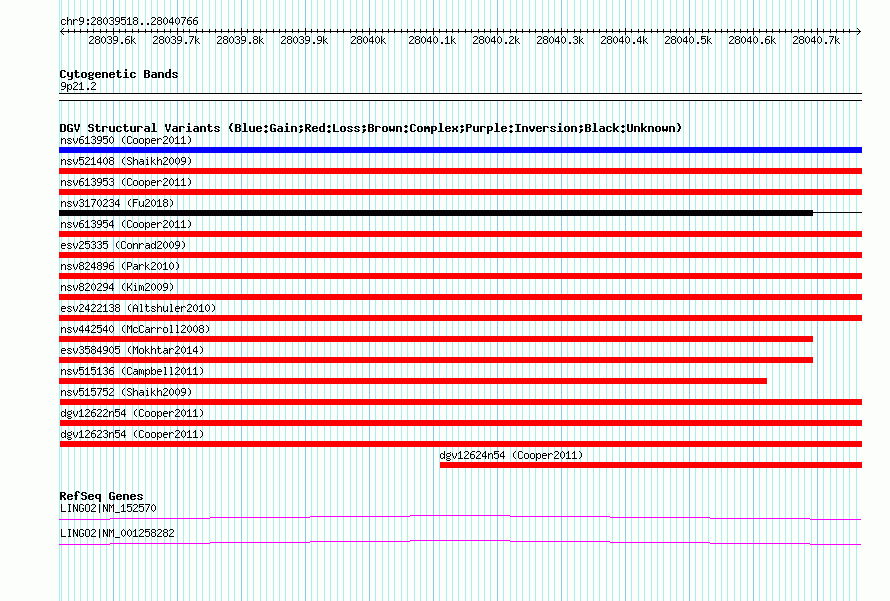Select the 9p21.2 band label
The height and width of the screenshot is (601, 890).
coord(78,86)
